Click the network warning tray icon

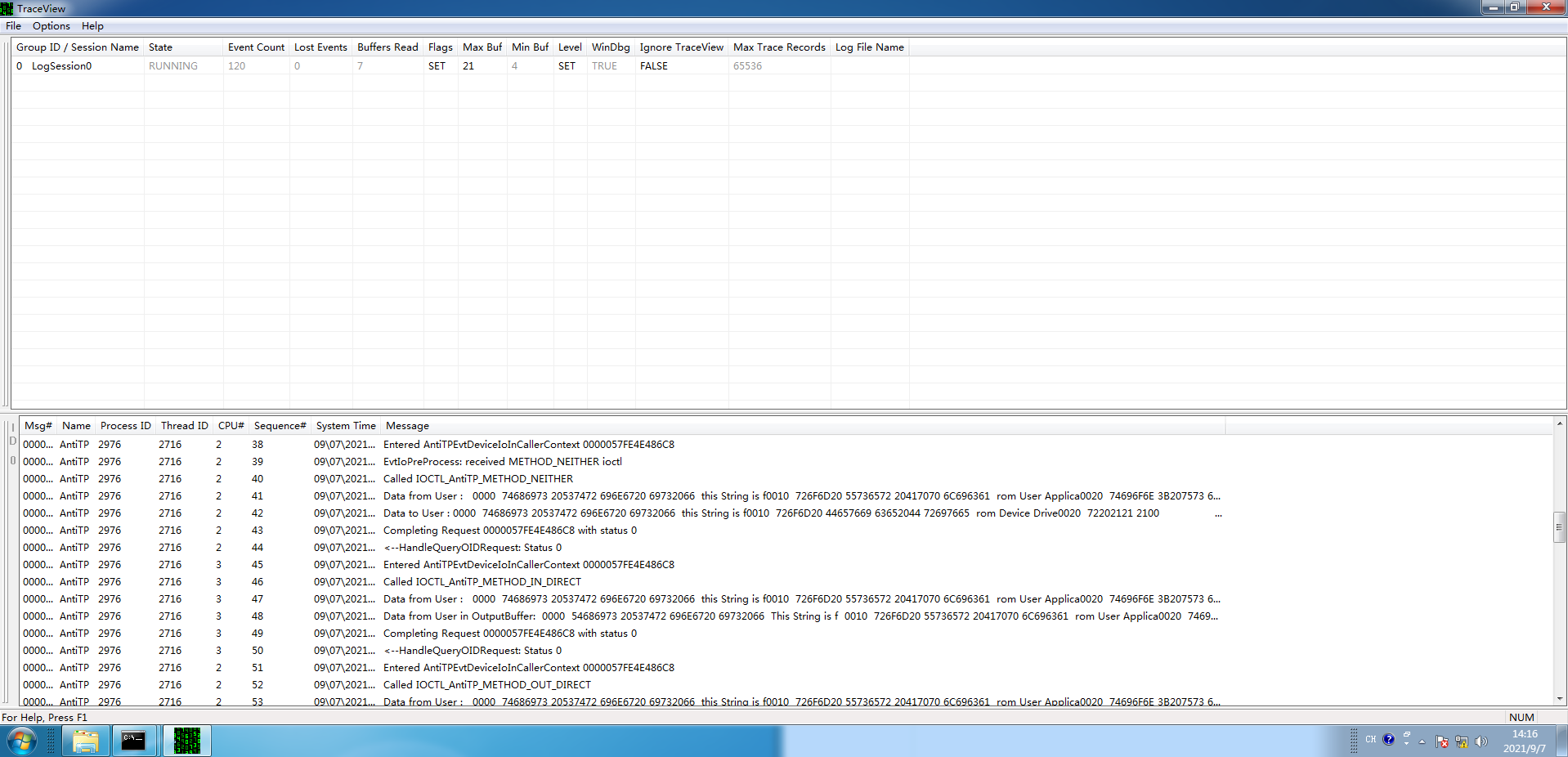click(x=1462, y=741)
